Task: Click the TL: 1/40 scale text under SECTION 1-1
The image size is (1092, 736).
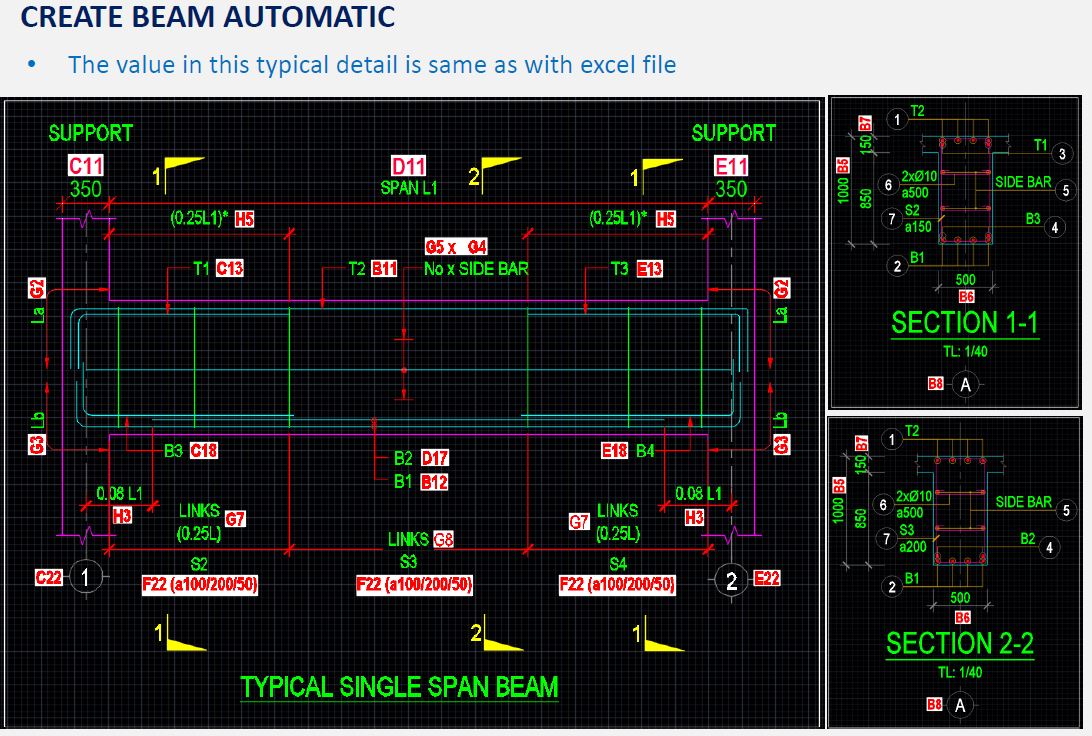Action: click(x=965, y=352)
